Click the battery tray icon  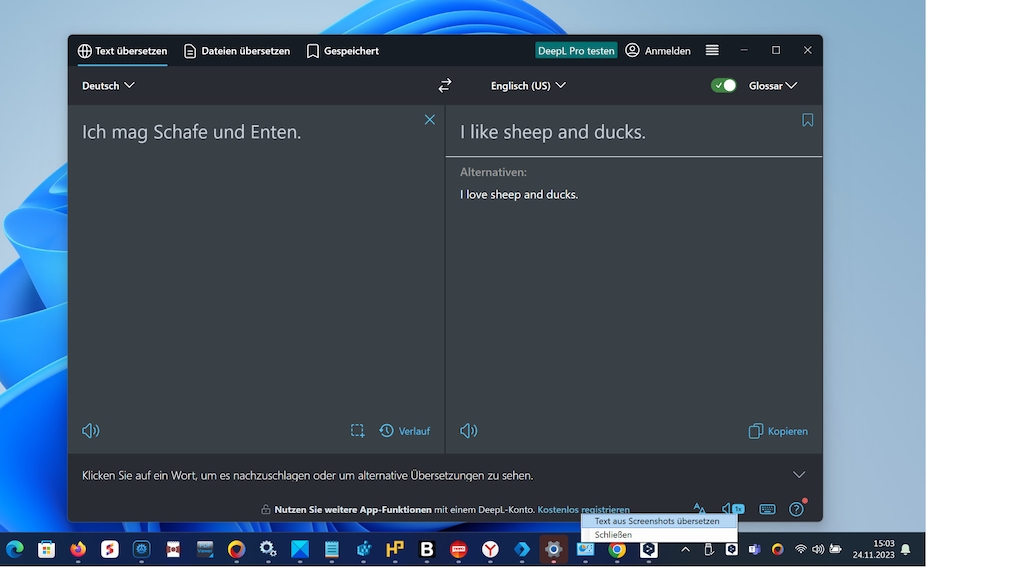click(x=835, y=549)
